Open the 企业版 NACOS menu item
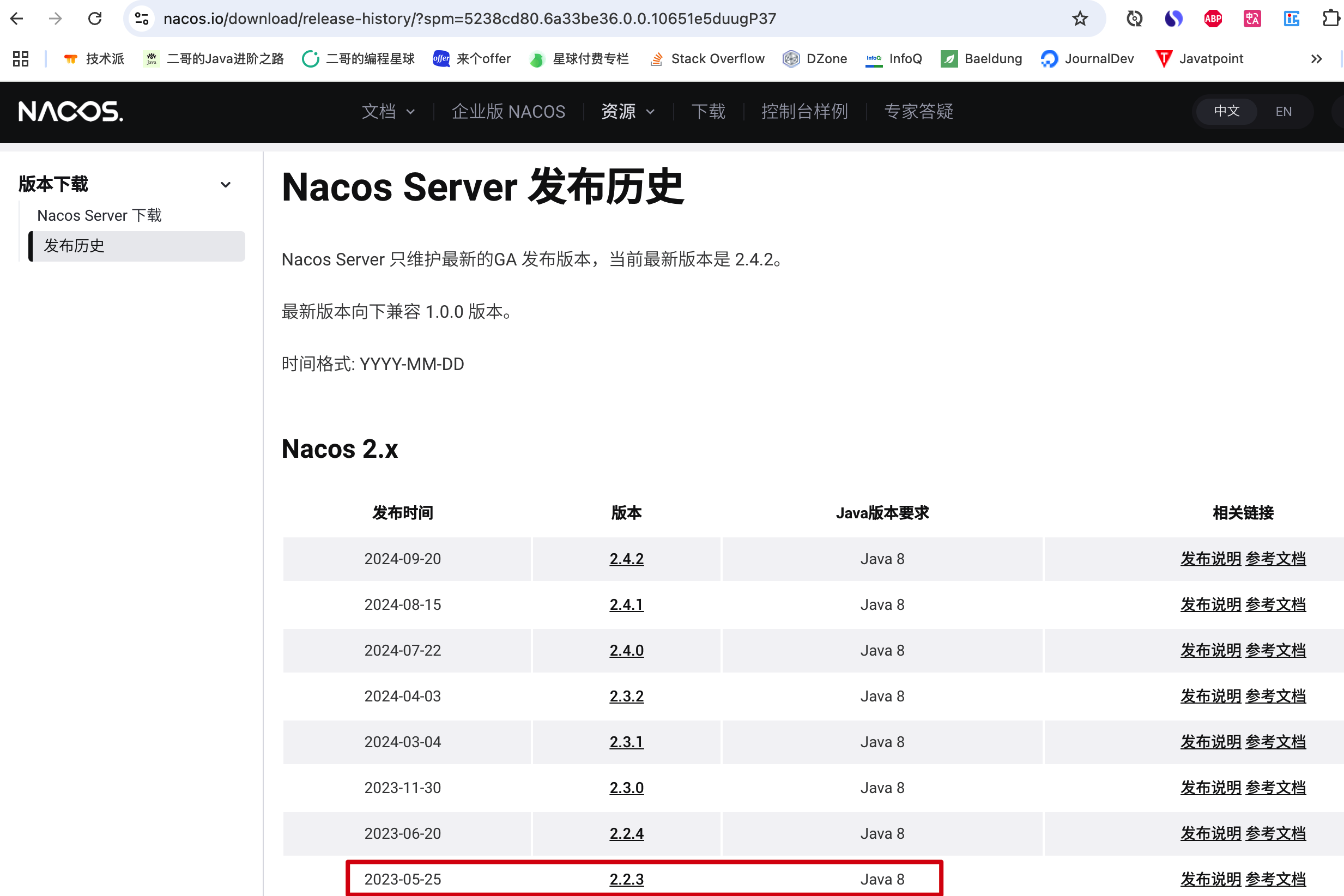Image resolution: width=1344 pixels, height=896 pixels. click(508, 111)
